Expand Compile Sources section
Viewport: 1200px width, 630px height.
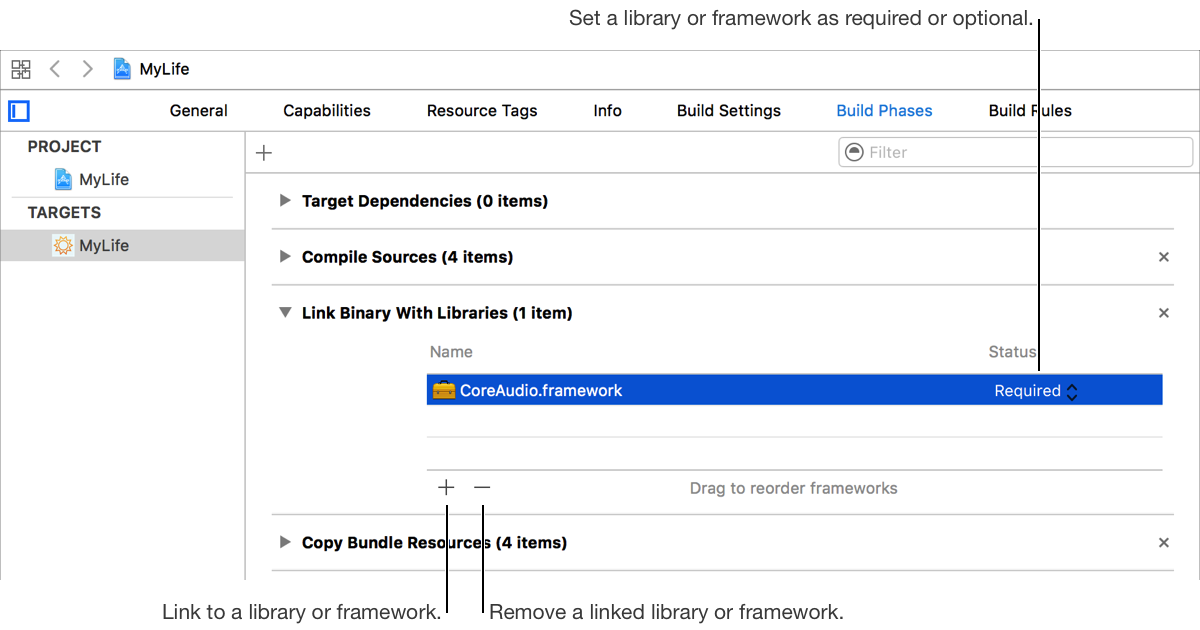pos(285,257)
